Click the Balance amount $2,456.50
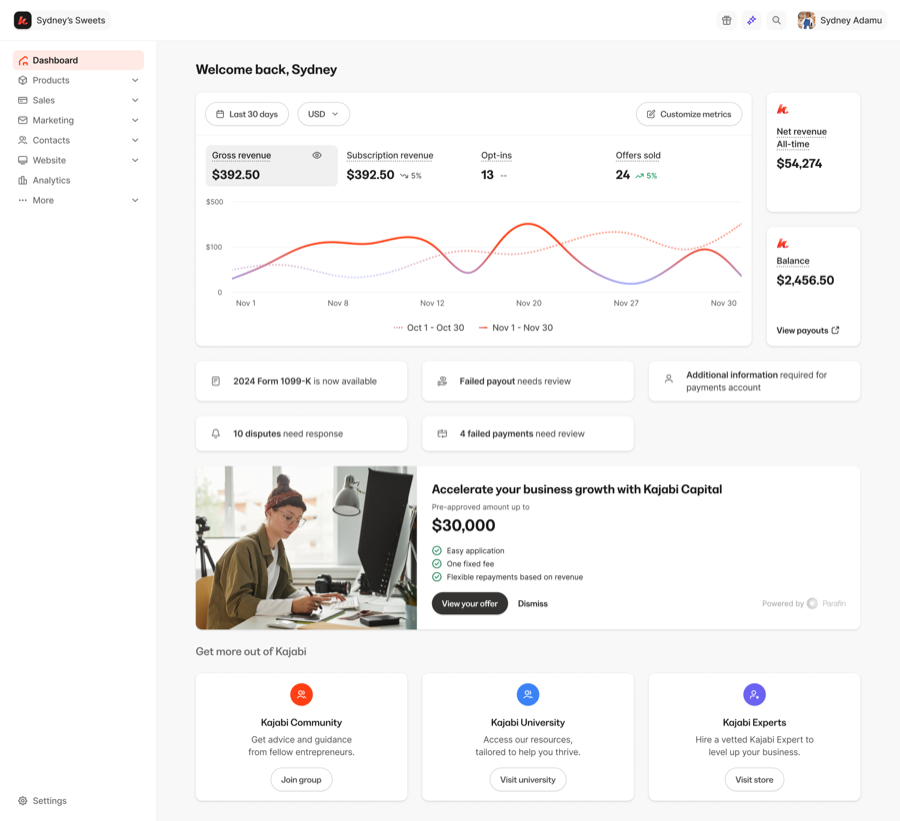 (805, 280)
